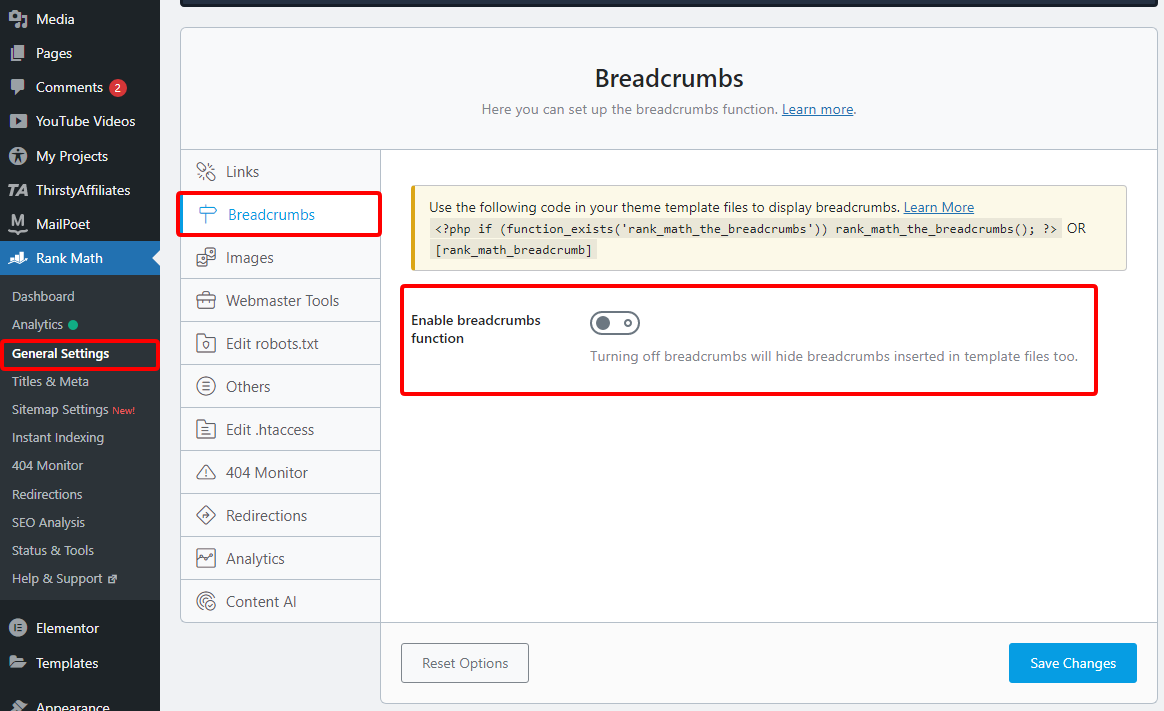Open the Edit robots.txt tab
The image size is (1164, 711).
[x=281, y=344]
